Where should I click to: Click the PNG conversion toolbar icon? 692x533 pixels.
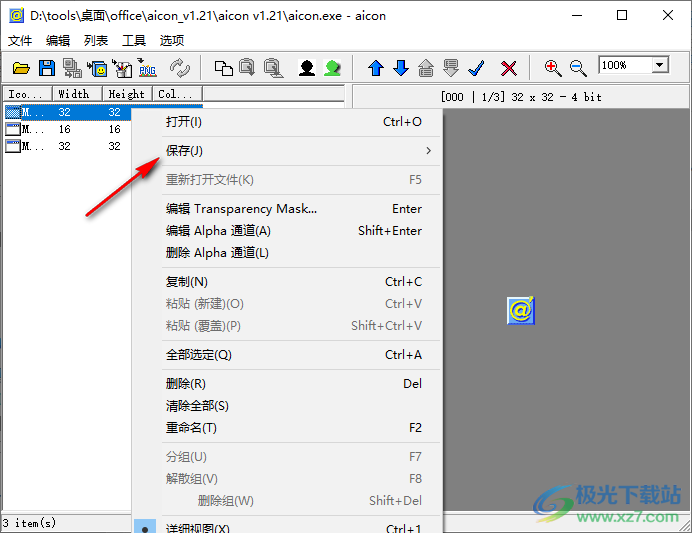tap(147, 68)
